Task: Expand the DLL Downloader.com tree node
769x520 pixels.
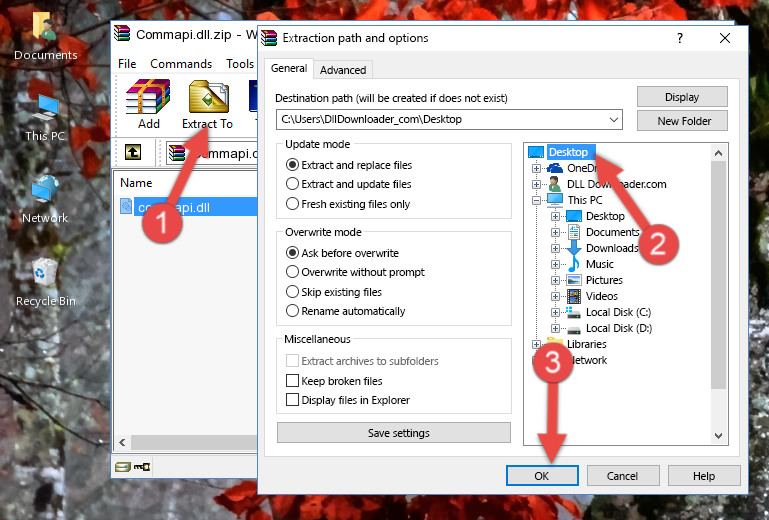Action: pyautogui.click(x=536, y=184)
